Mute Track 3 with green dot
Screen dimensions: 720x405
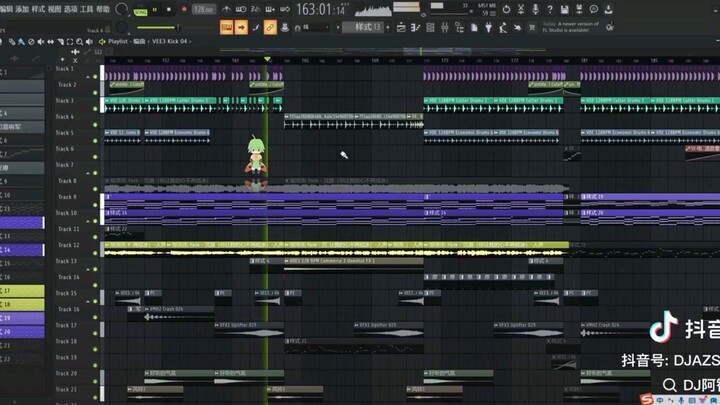(x=99, y=101)
